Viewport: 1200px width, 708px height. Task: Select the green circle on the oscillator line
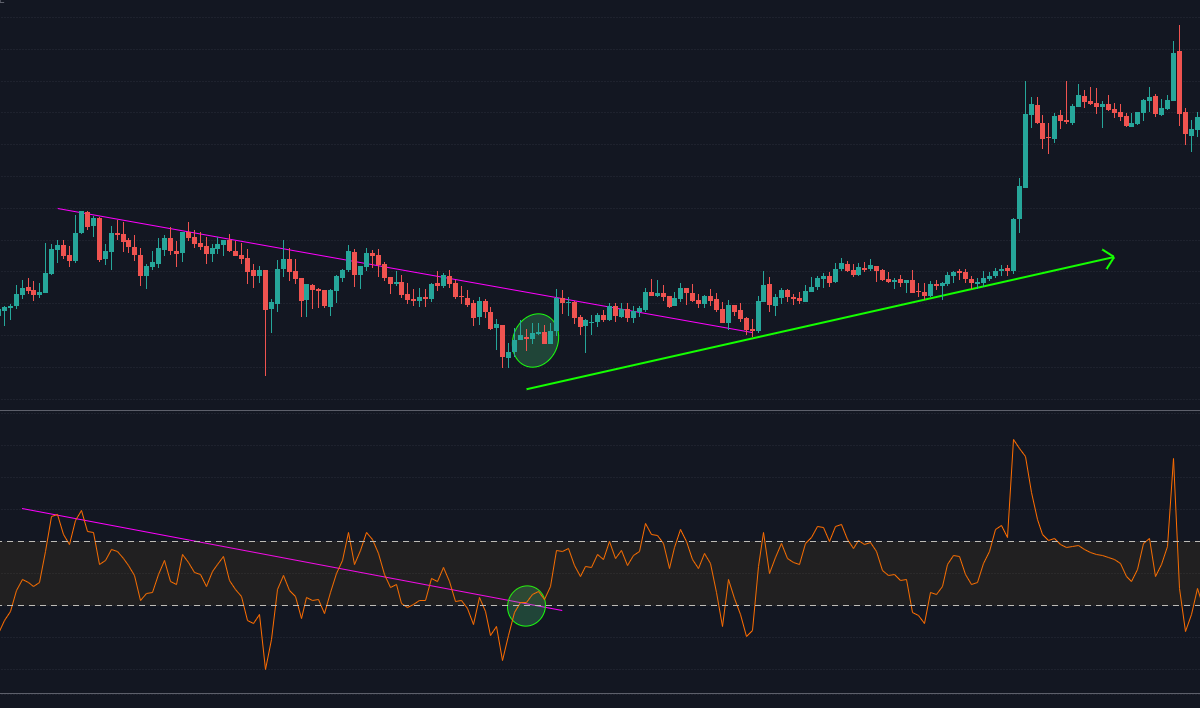pyautogui.click(x=526, y=606)
